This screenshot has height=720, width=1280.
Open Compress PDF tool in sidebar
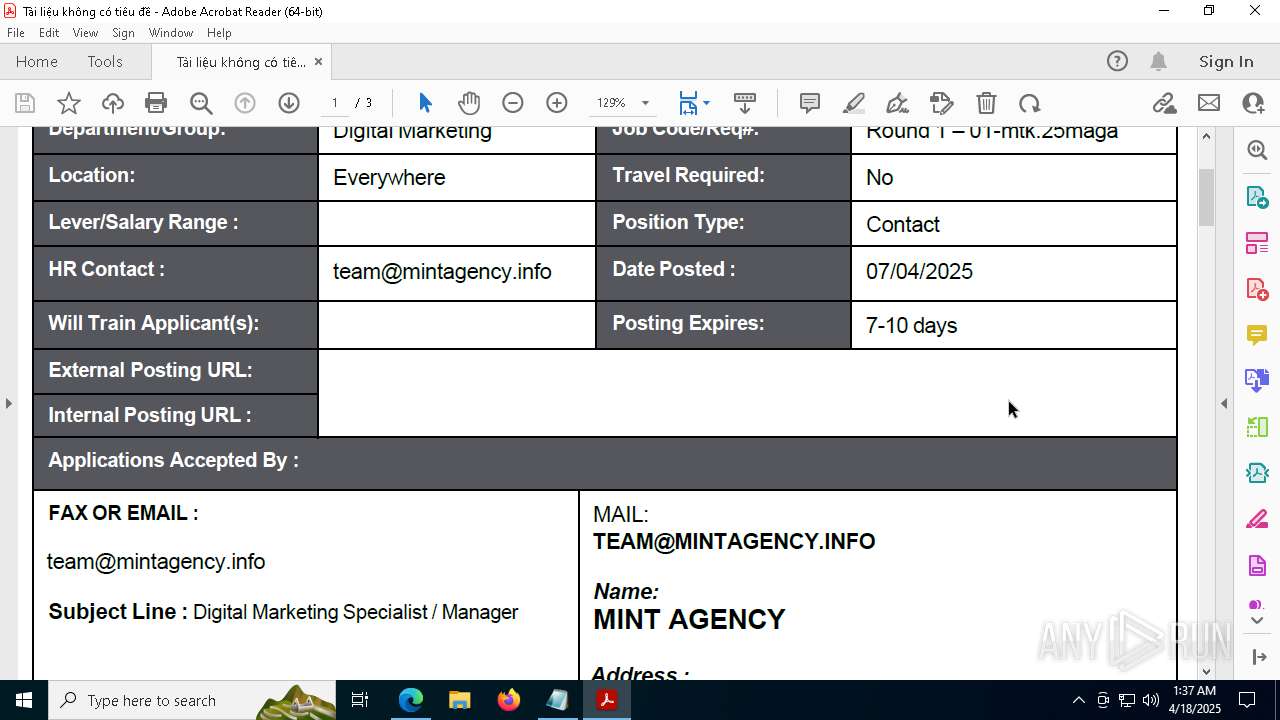click(1257, 473)
